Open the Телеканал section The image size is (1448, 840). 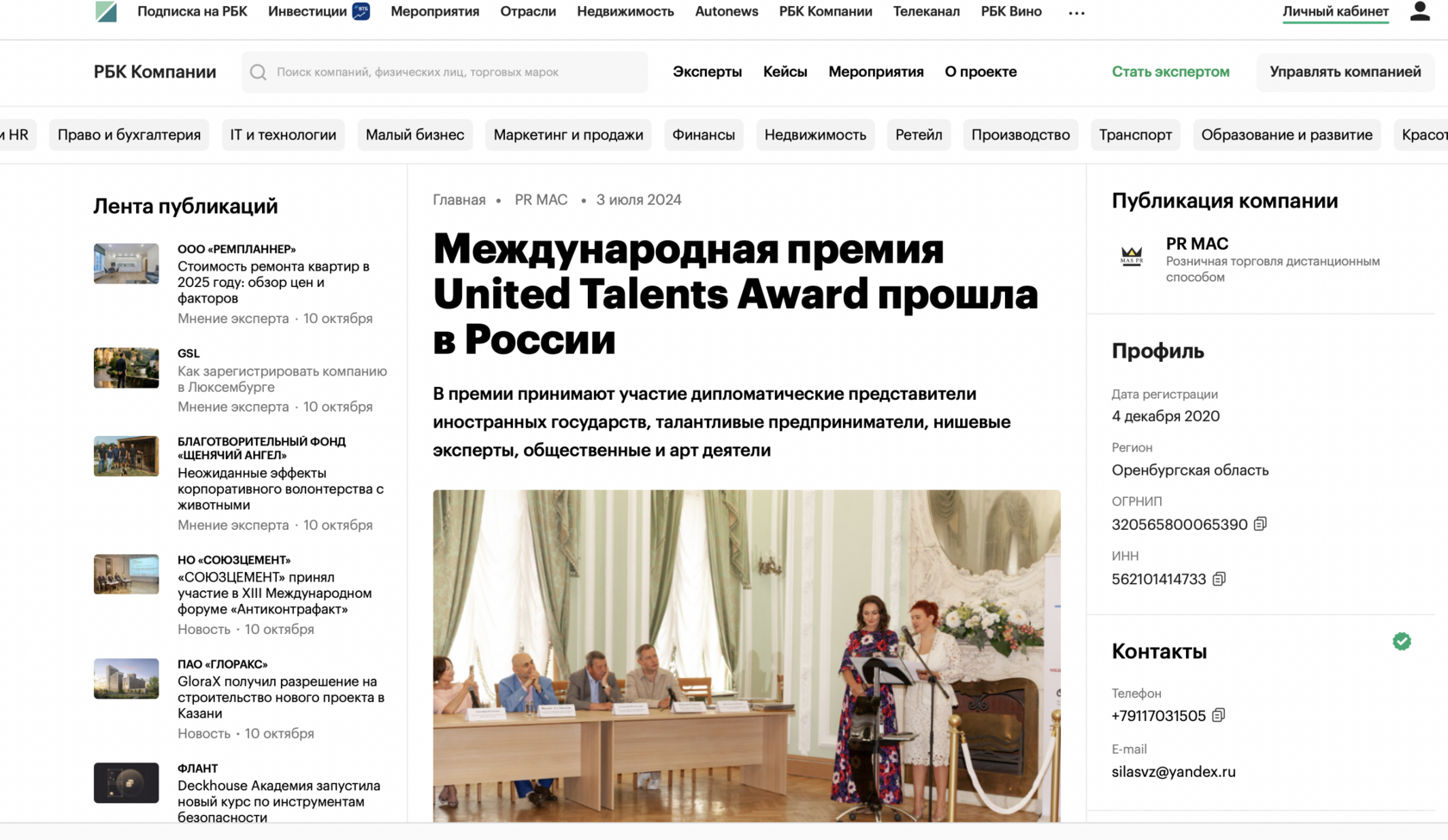[927, 11]
